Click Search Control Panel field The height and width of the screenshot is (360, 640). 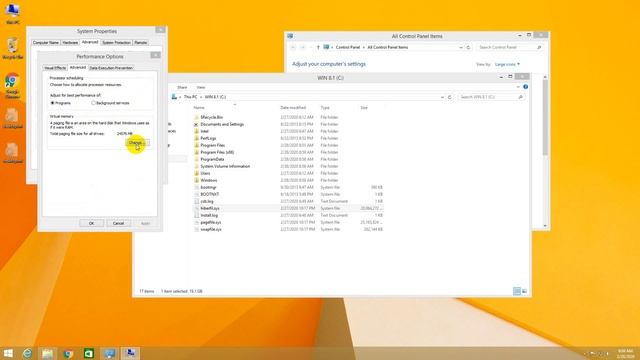click(x=509, y=47)
